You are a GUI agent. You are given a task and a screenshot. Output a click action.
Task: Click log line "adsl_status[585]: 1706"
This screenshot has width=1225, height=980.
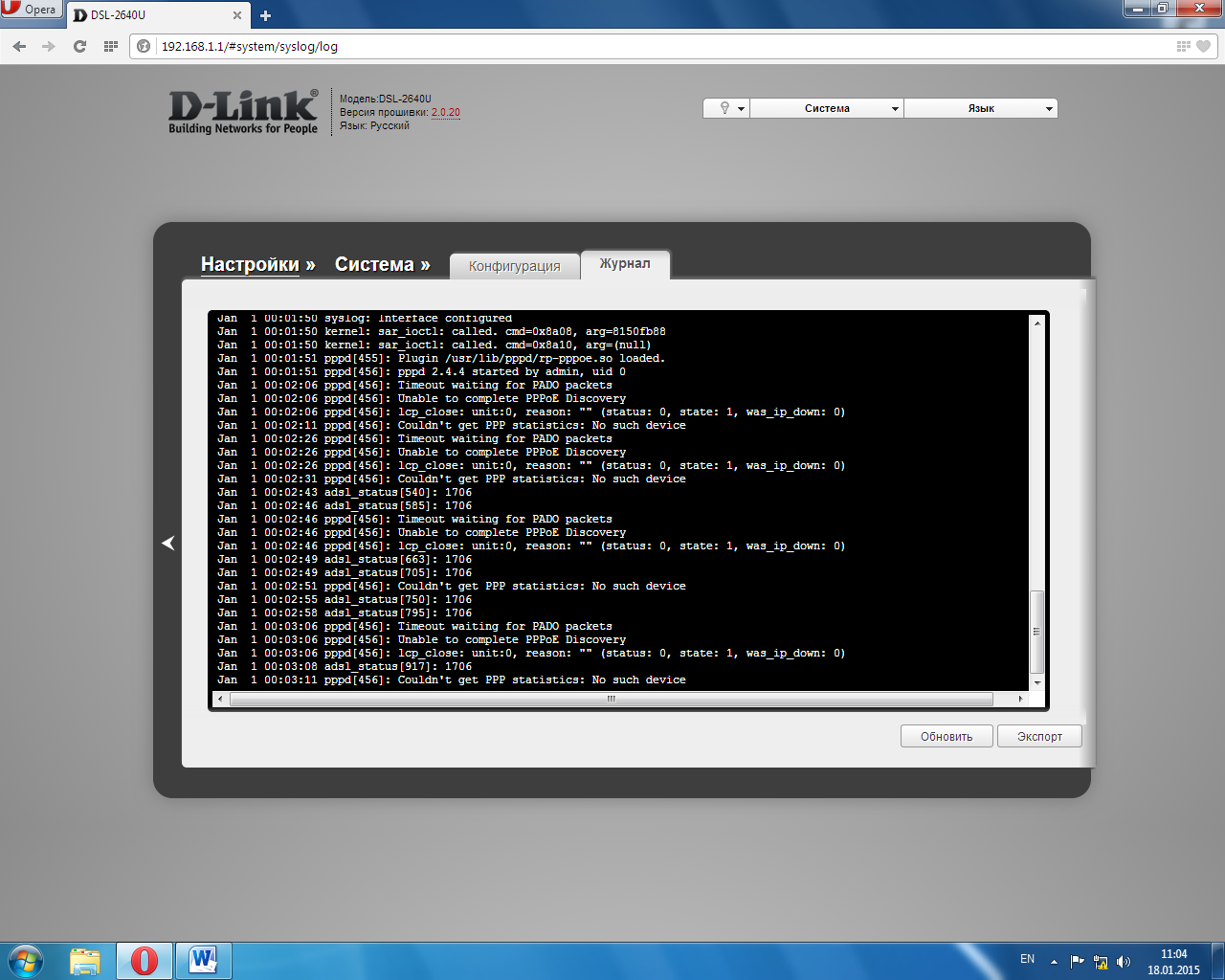click(x=345, y=505)
